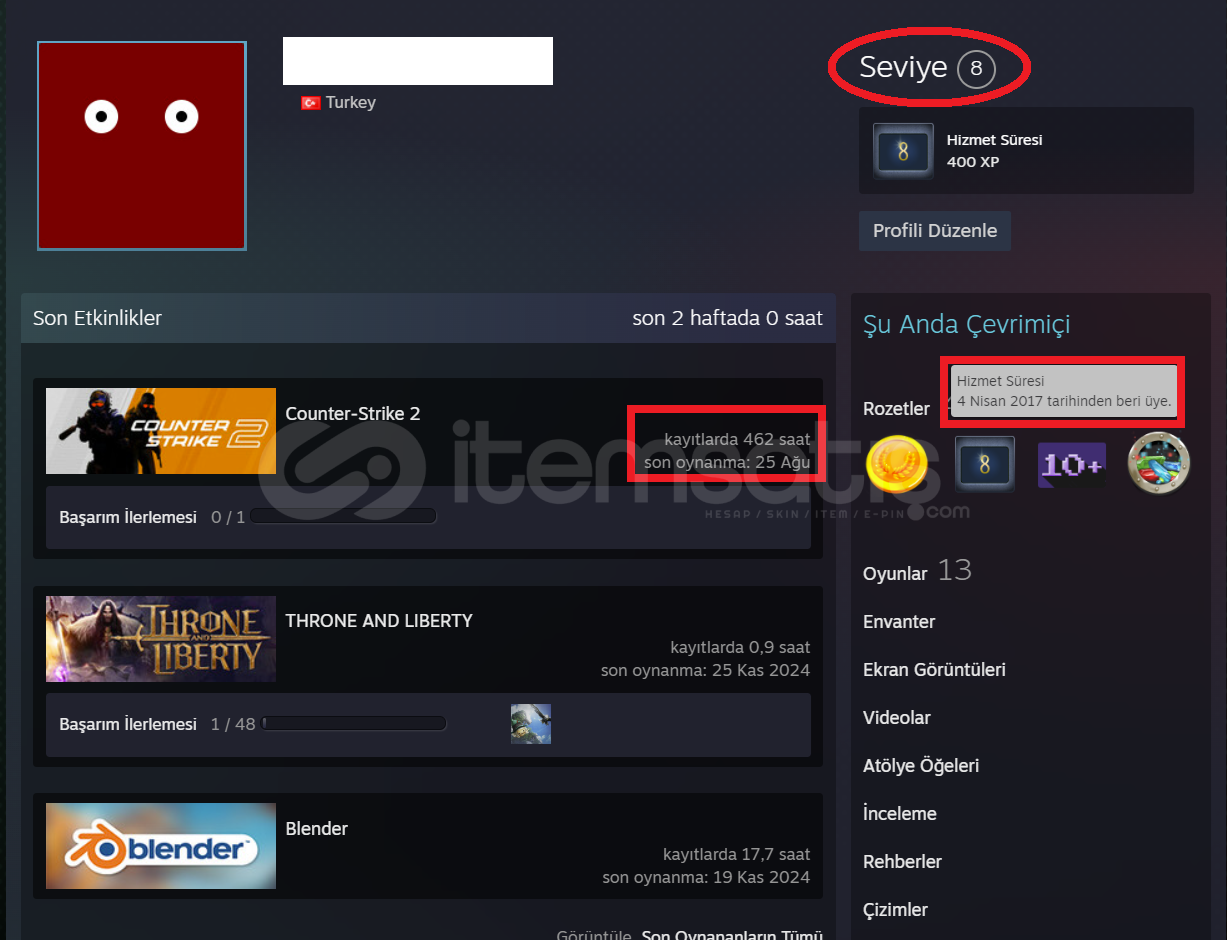The width and height of the screenshot is (1227, 940).
Task: Click 'son oynanma: 25 Ağu' text
Action: tap(727, 462)
